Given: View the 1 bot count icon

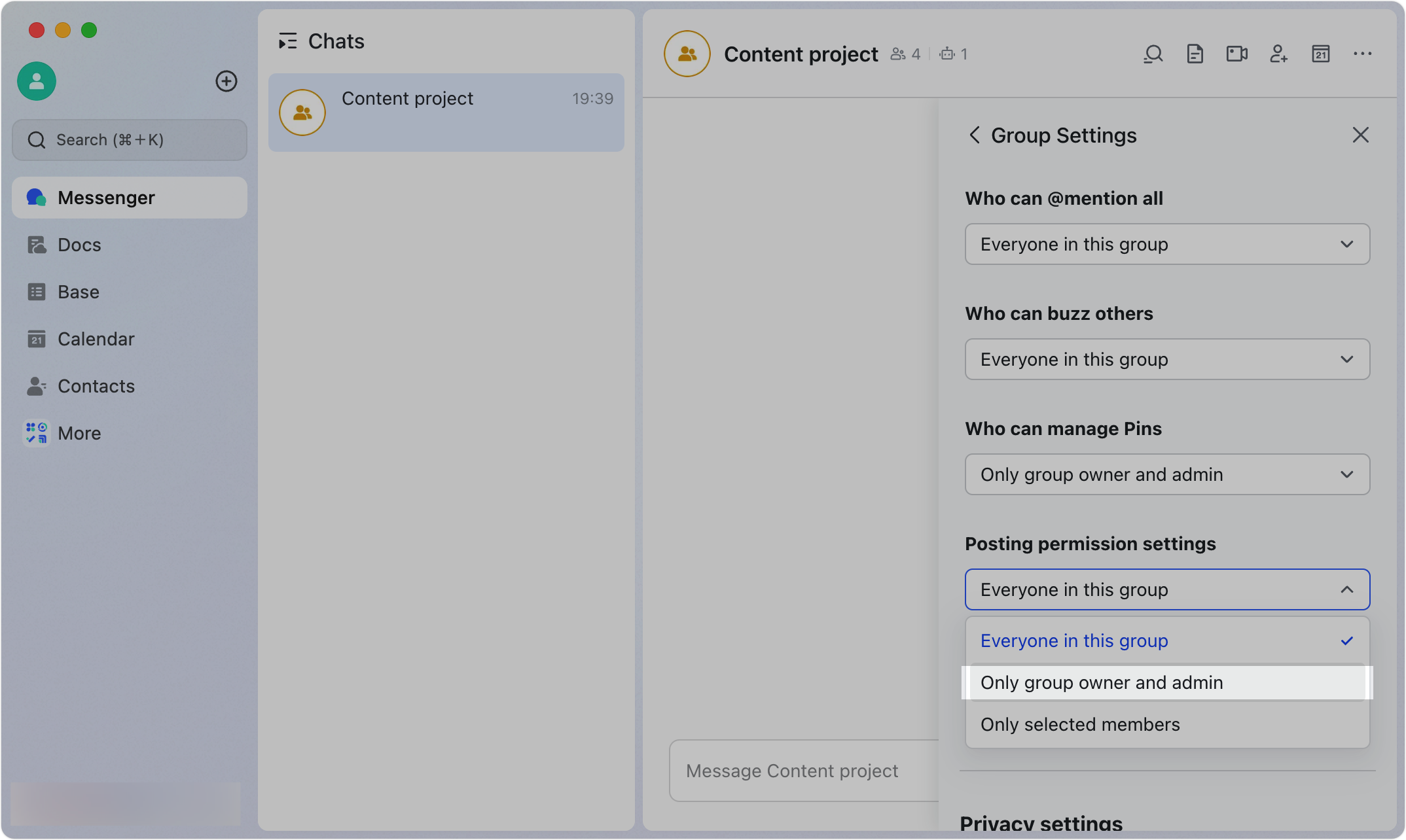Looking at the screenshot, I should point(954,54).
